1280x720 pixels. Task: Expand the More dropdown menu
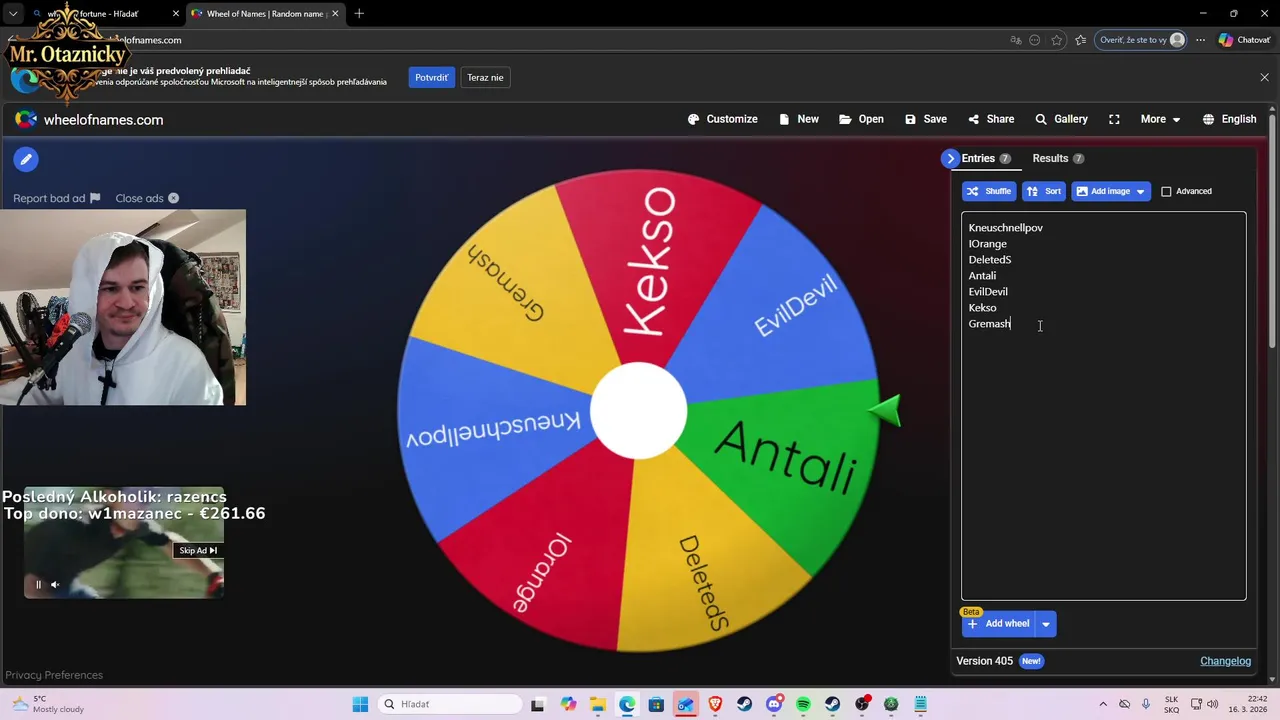[x=1160, y=119]
